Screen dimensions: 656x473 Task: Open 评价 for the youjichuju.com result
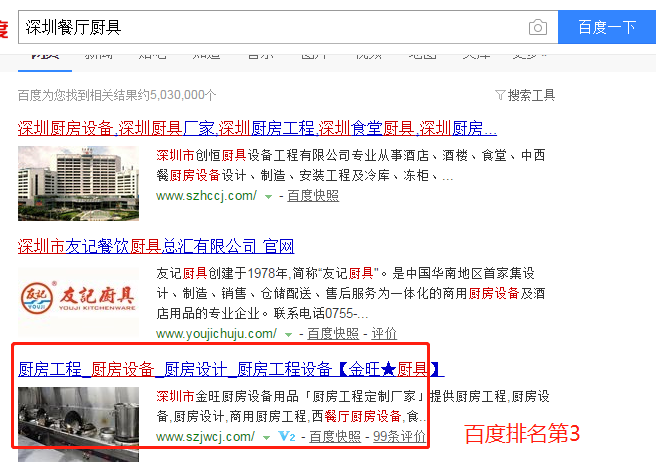pos(384,334)
